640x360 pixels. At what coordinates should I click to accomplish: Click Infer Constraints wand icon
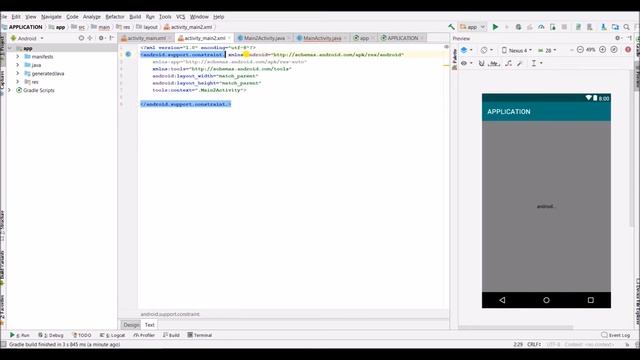point(520,63)
